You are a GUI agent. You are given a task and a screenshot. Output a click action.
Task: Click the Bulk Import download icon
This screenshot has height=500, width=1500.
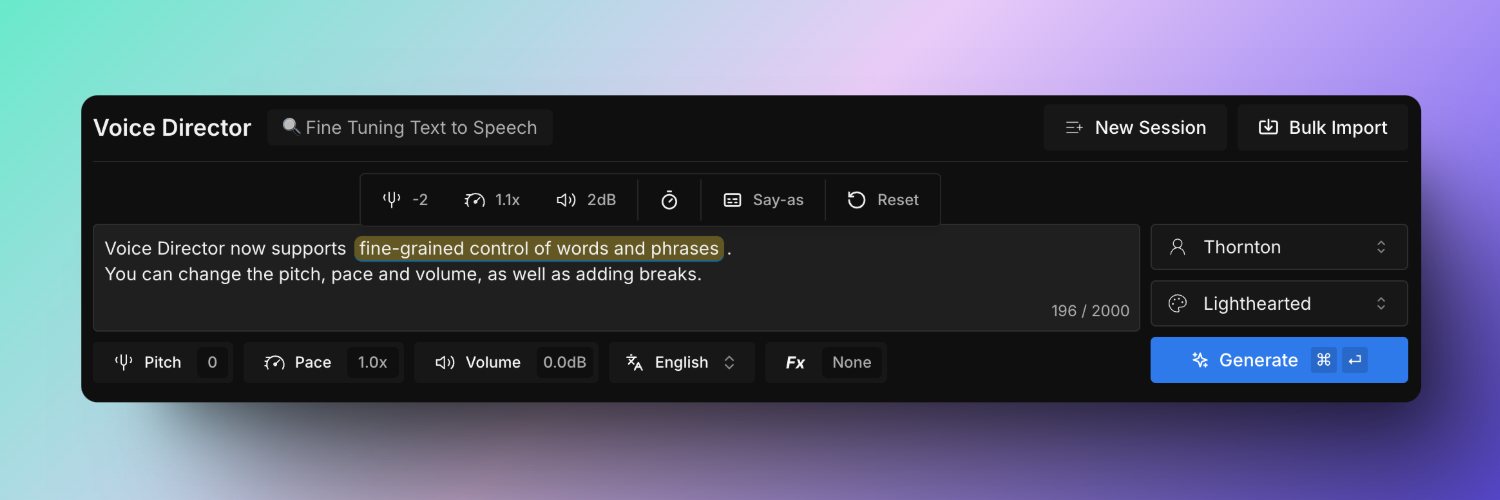[x=1268, y=127]
